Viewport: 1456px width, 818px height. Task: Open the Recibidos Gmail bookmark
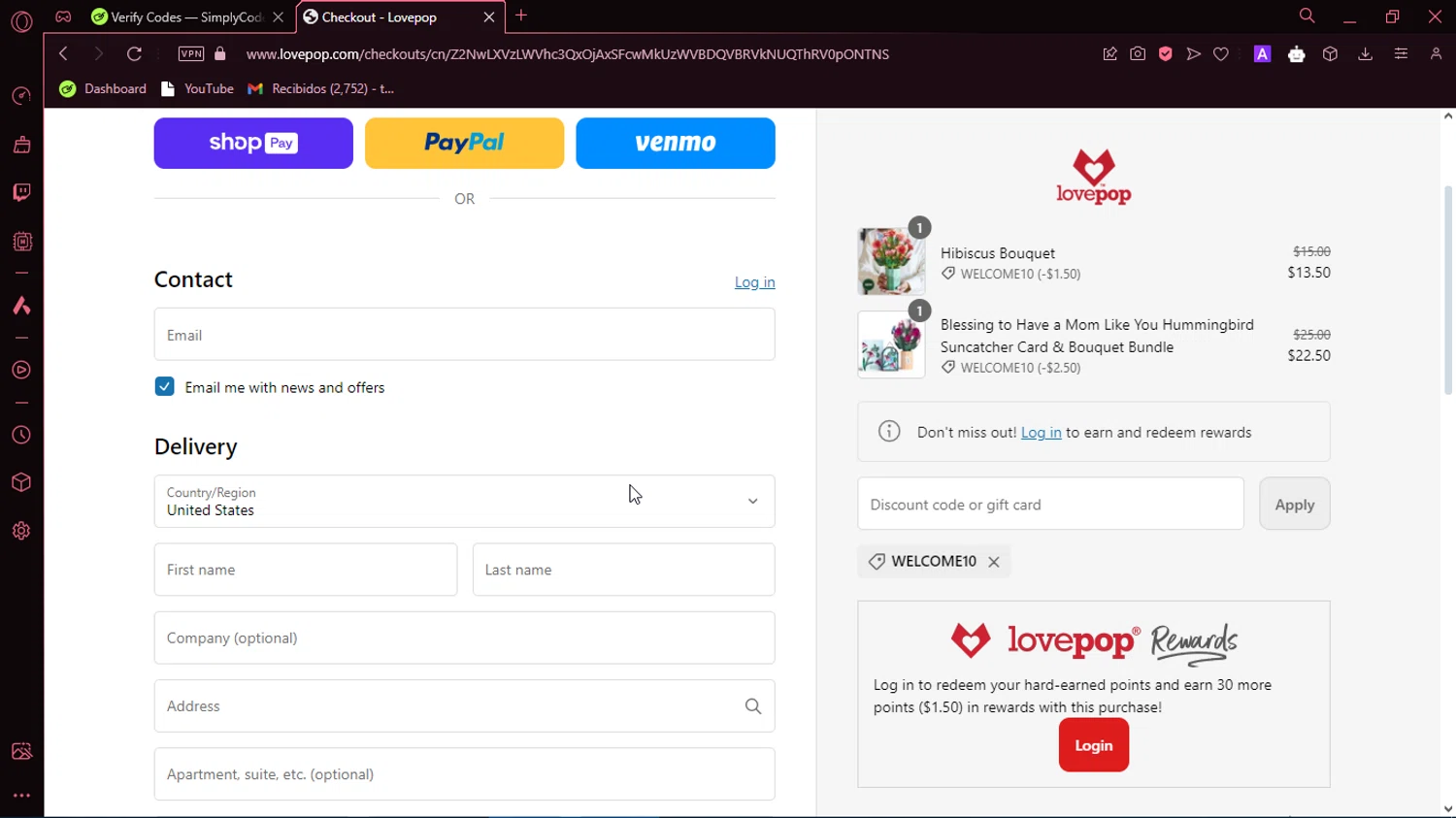coord(321,88)
